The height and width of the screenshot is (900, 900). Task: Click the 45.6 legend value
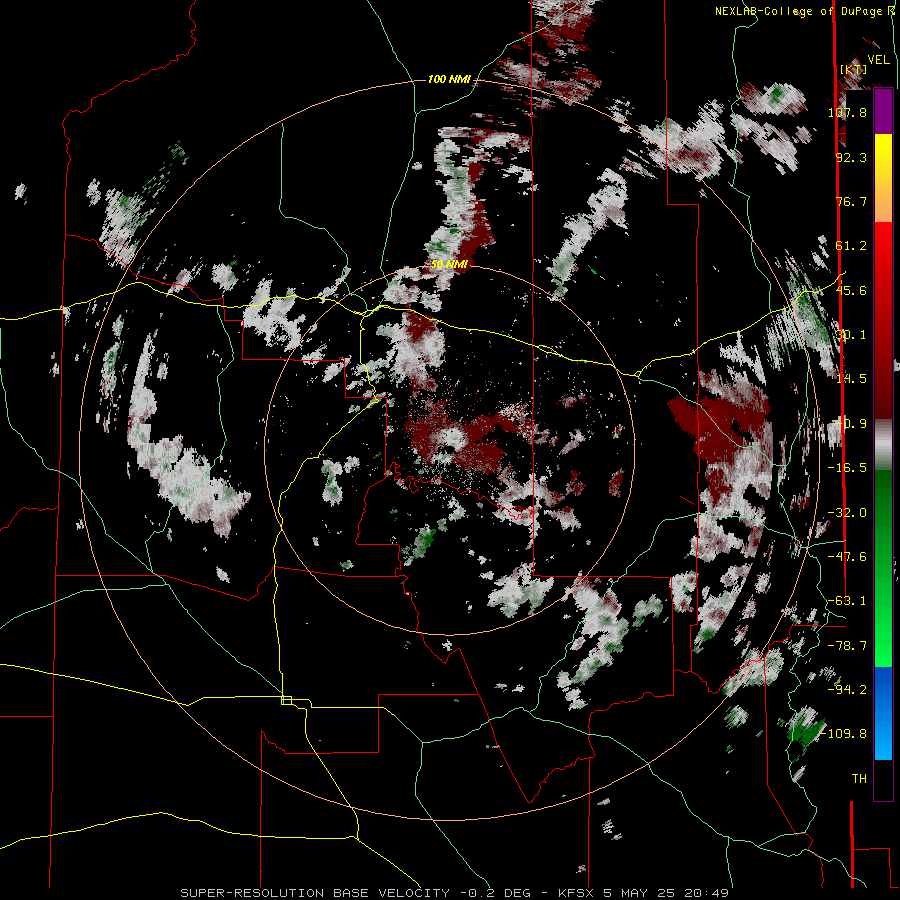[851, 290]
